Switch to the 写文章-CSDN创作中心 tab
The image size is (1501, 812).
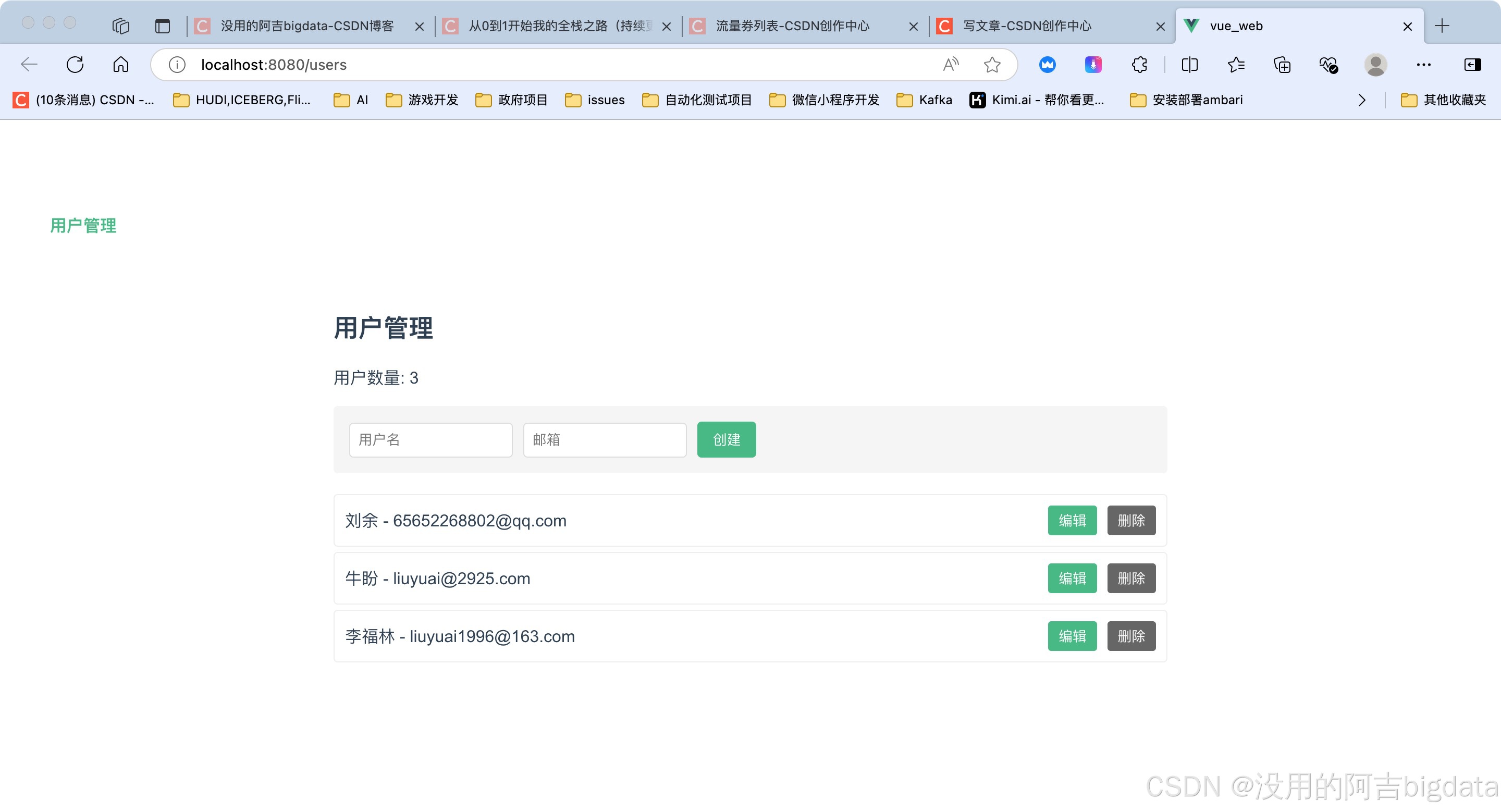1027,26
